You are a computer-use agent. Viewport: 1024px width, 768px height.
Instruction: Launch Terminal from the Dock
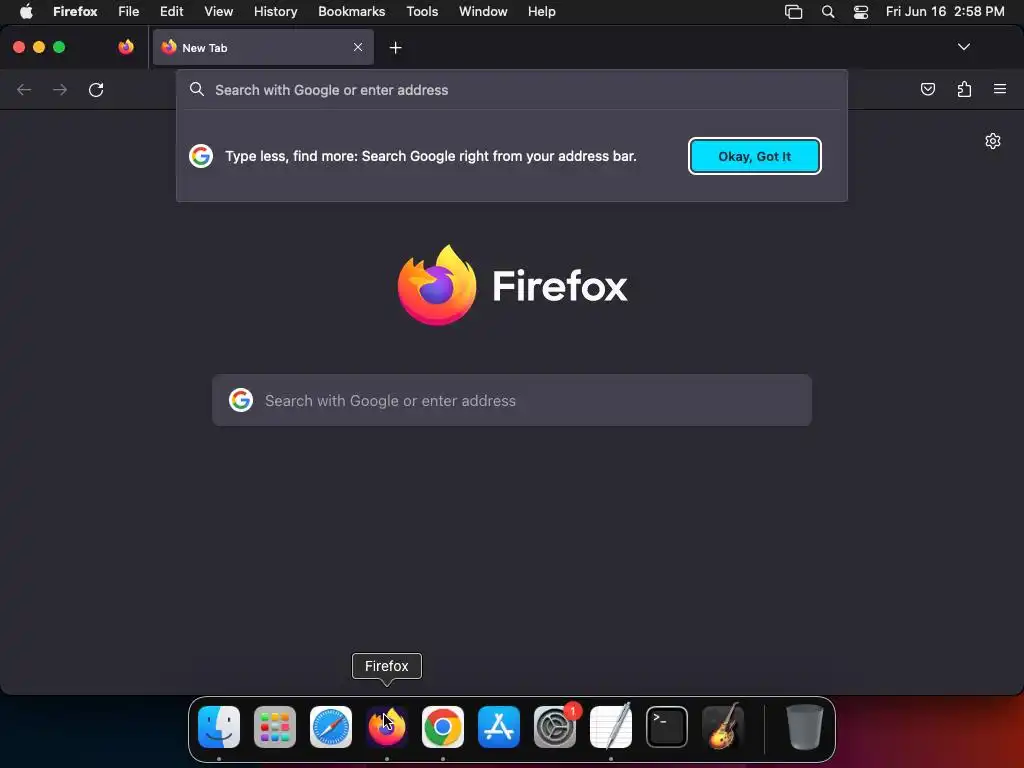(667, 727)
